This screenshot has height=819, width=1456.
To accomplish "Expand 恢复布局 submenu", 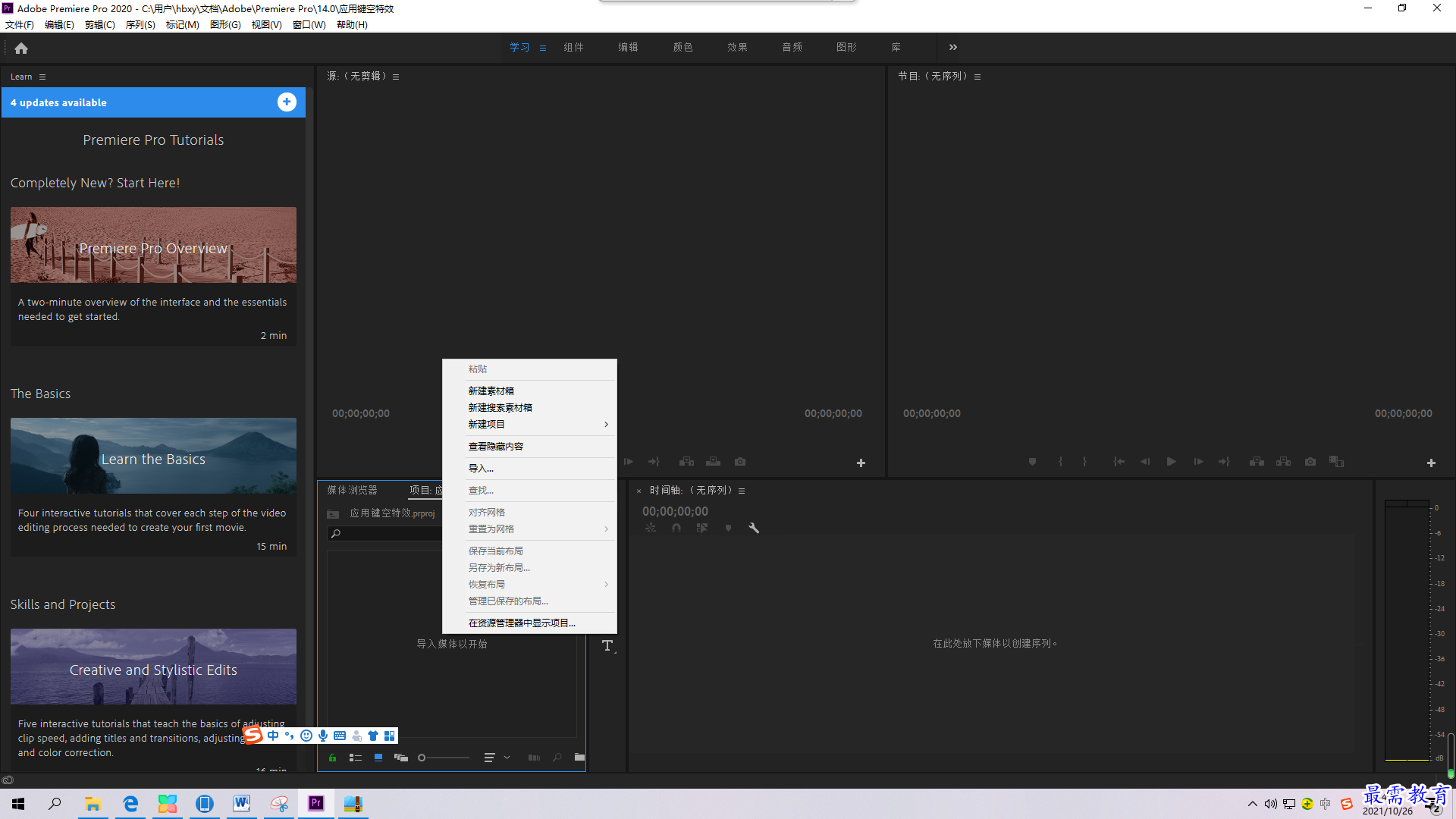I will [x=529, y=584].
